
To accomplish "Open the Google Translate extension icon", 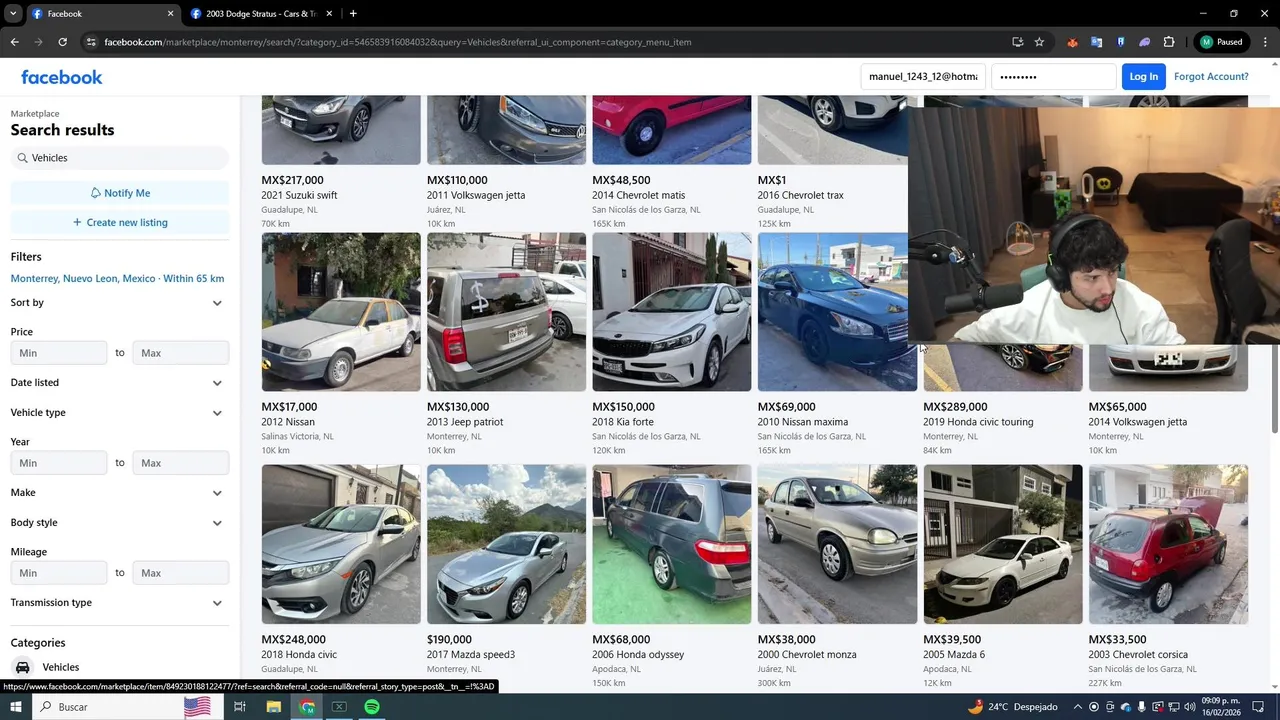I will point(1097,42).
